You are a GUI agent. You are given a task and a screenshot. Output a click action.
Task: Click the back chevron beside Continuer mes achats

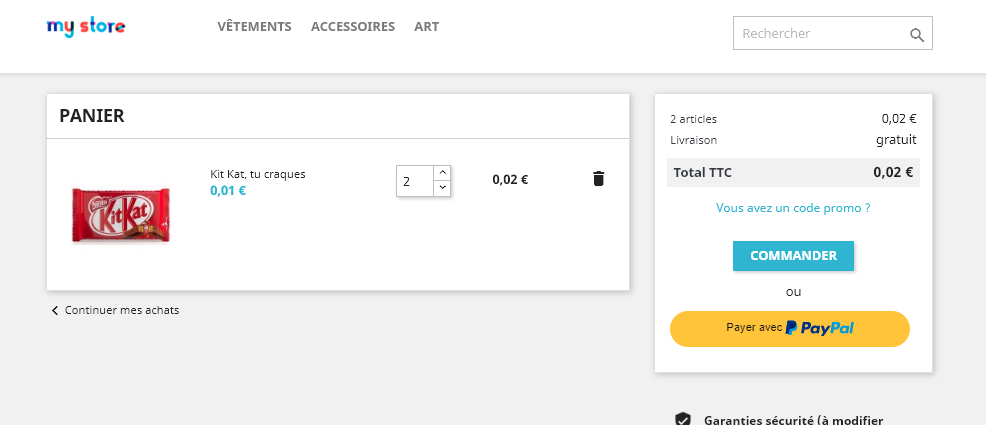55,311
